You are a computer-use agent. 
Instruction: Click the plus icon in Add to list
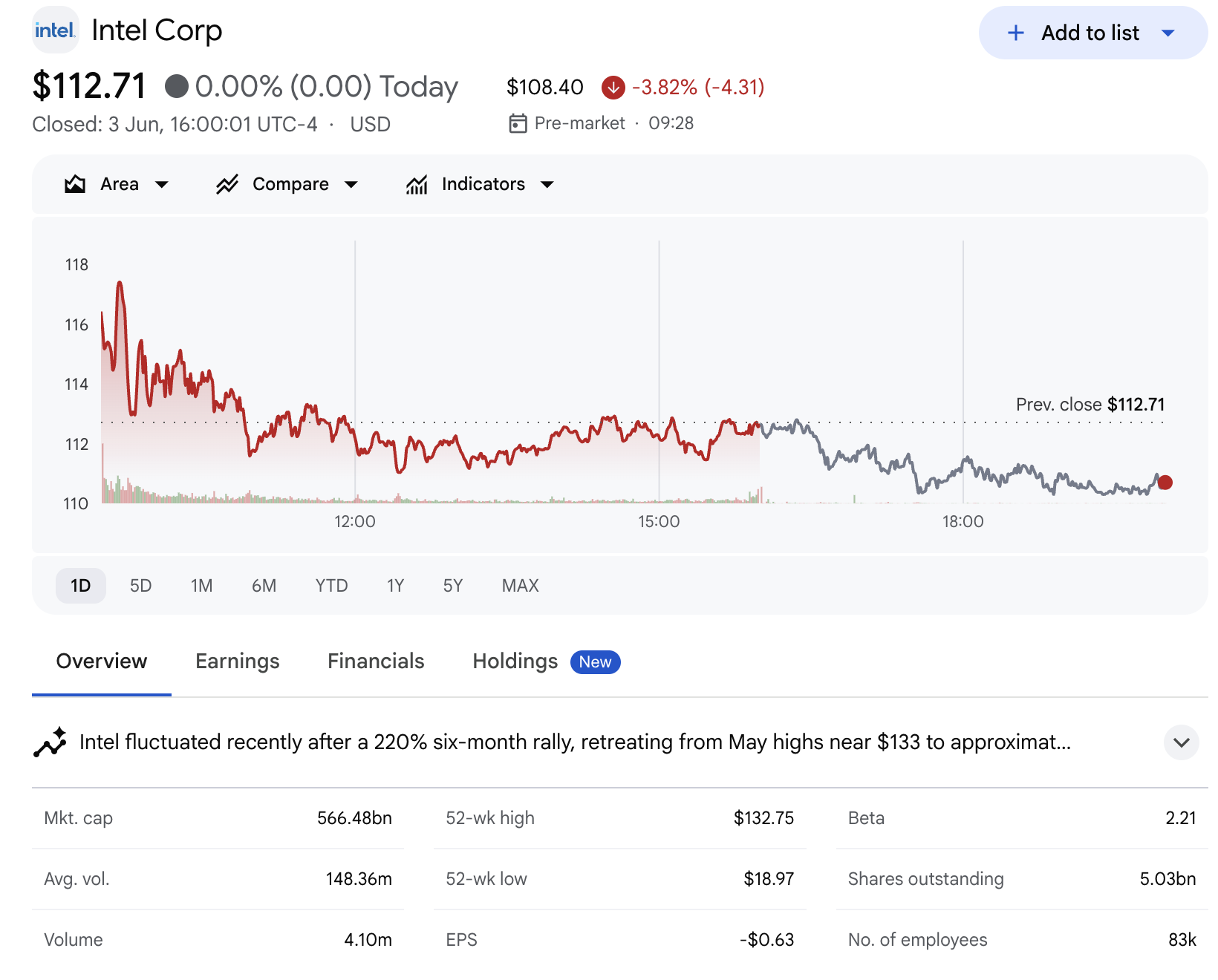[1015, 33]
